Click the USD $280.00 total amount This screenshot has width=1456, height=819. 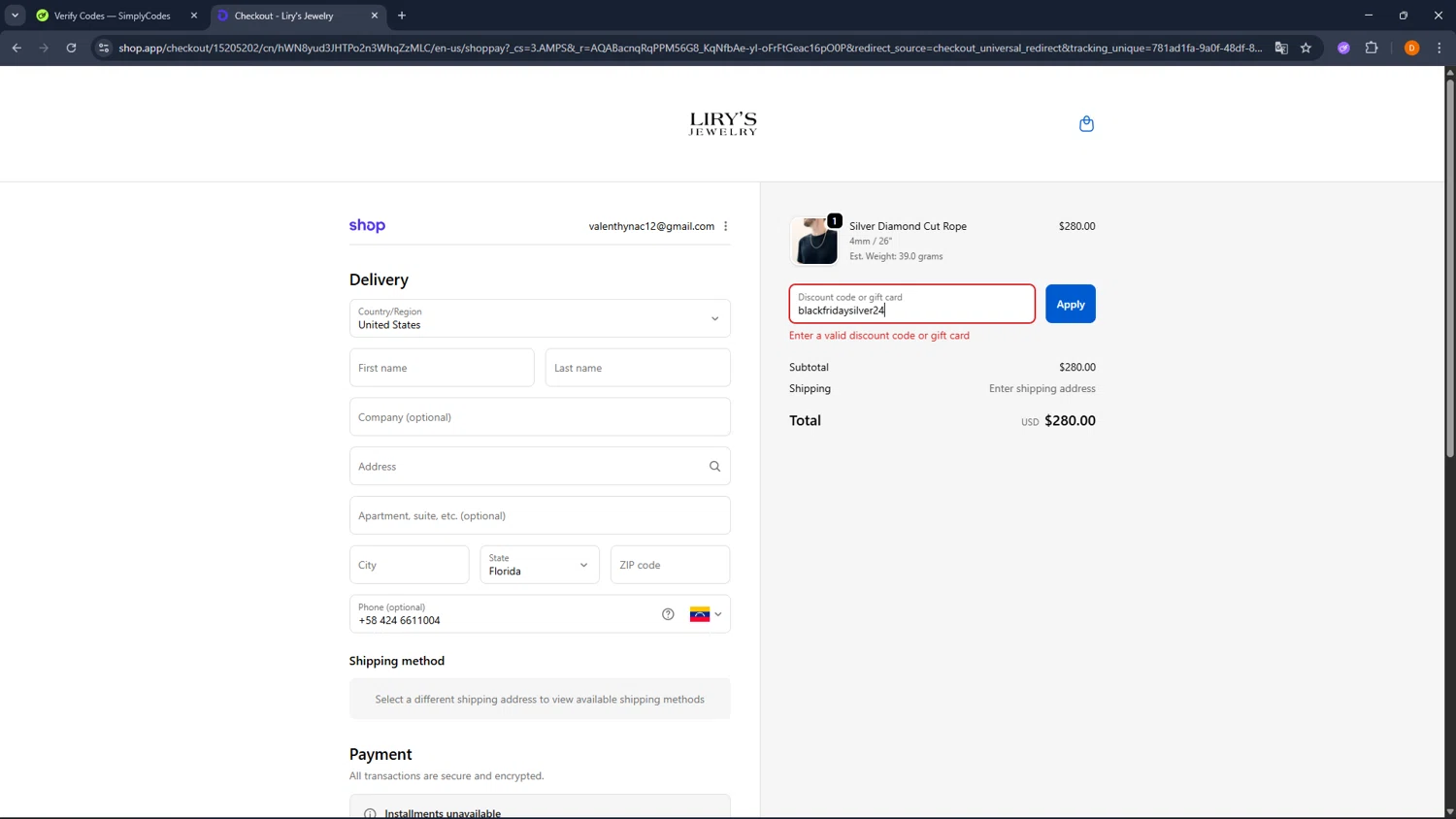pos(1058,421)
